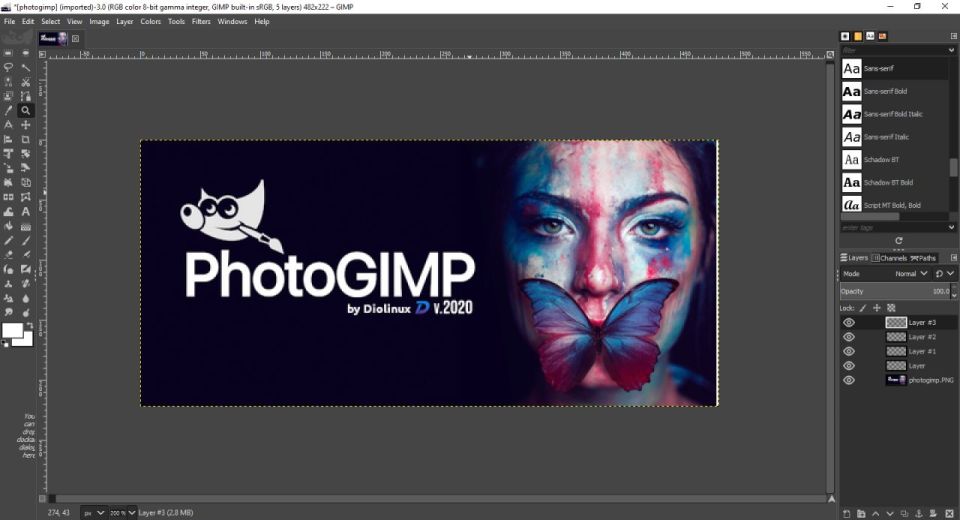Swap foreground and background colors
960x520 pixels.
pos(29,325)
